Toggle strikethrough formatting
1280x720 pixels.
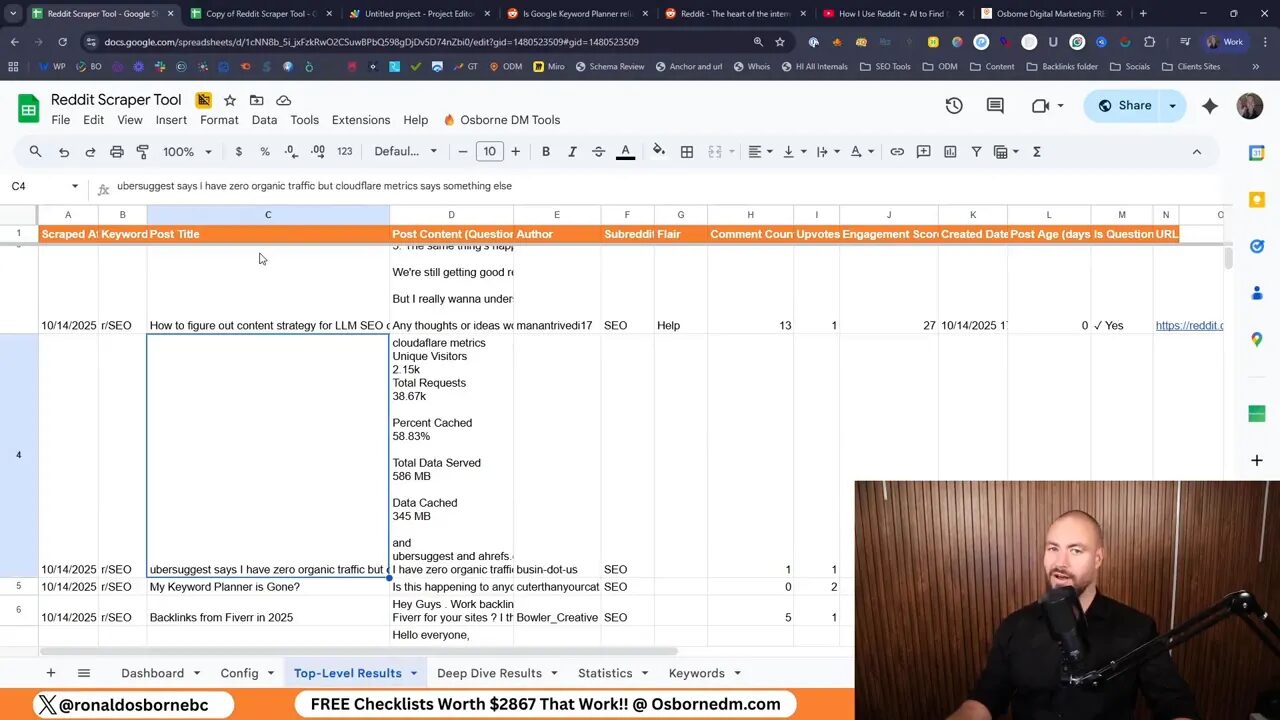tap(597, 151)
